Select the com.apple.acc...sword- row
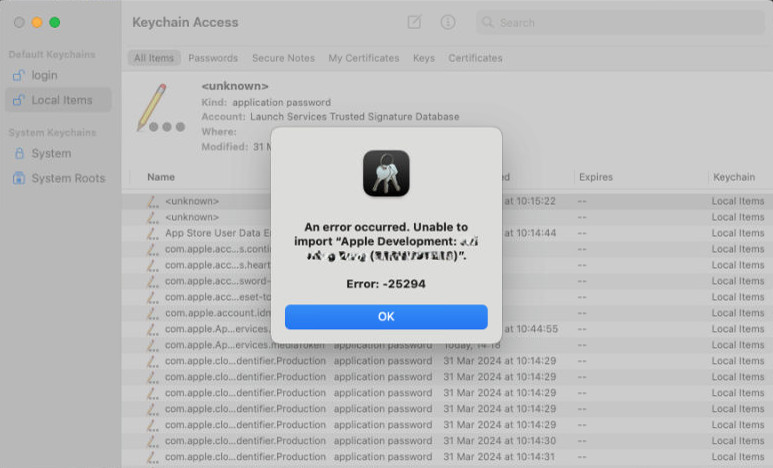The height and width of the screenshot is (468, 773). tap(447, 281)
